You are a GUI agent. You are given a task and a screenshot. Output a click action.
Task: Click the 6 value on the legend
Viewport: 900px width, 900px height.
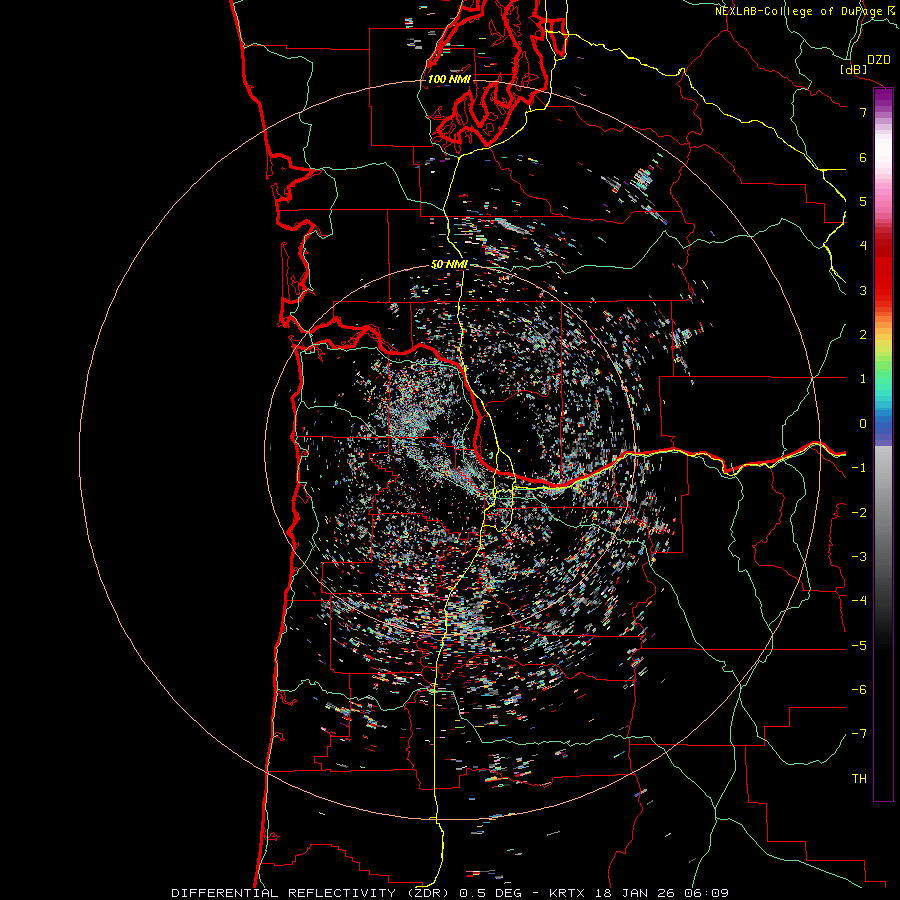coord(863,157)
